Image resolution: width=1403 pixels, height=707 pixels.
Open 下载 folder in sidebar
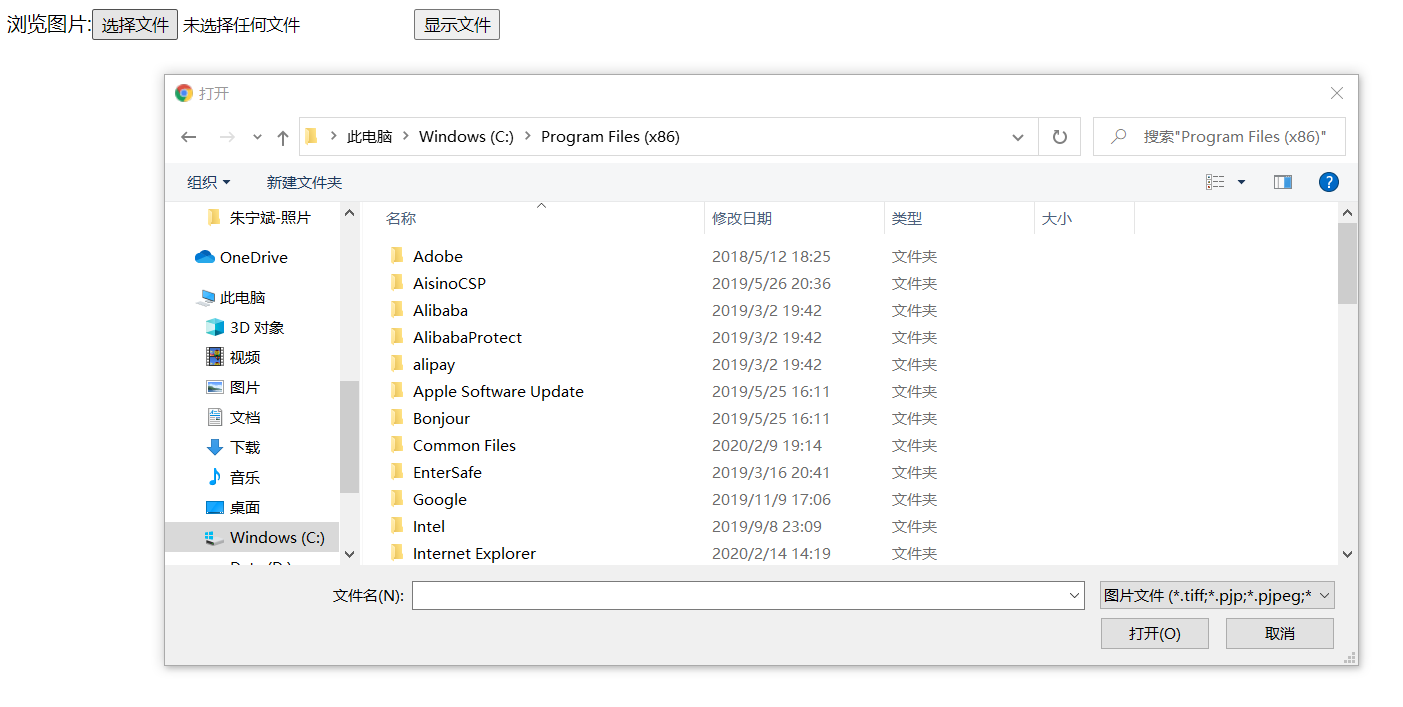(233, 447)
